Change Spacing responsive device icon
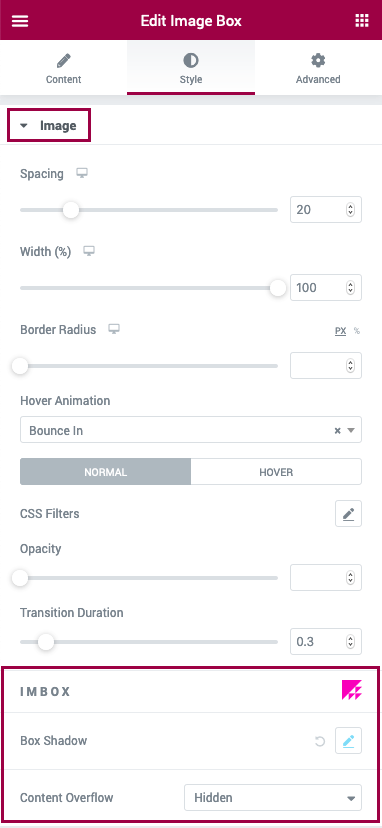 tap(81, 173)
